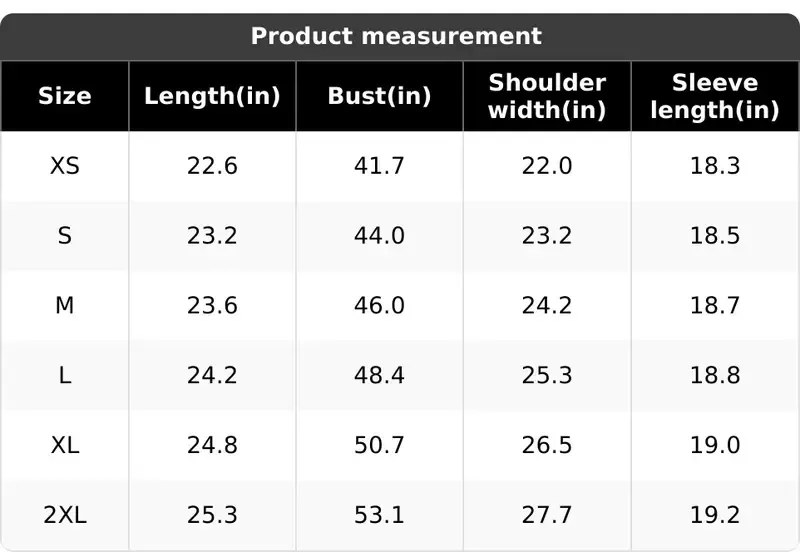Select the 46.0 bust value for M
The height and width of the screenshot is (552, 800).
[379, 306]
